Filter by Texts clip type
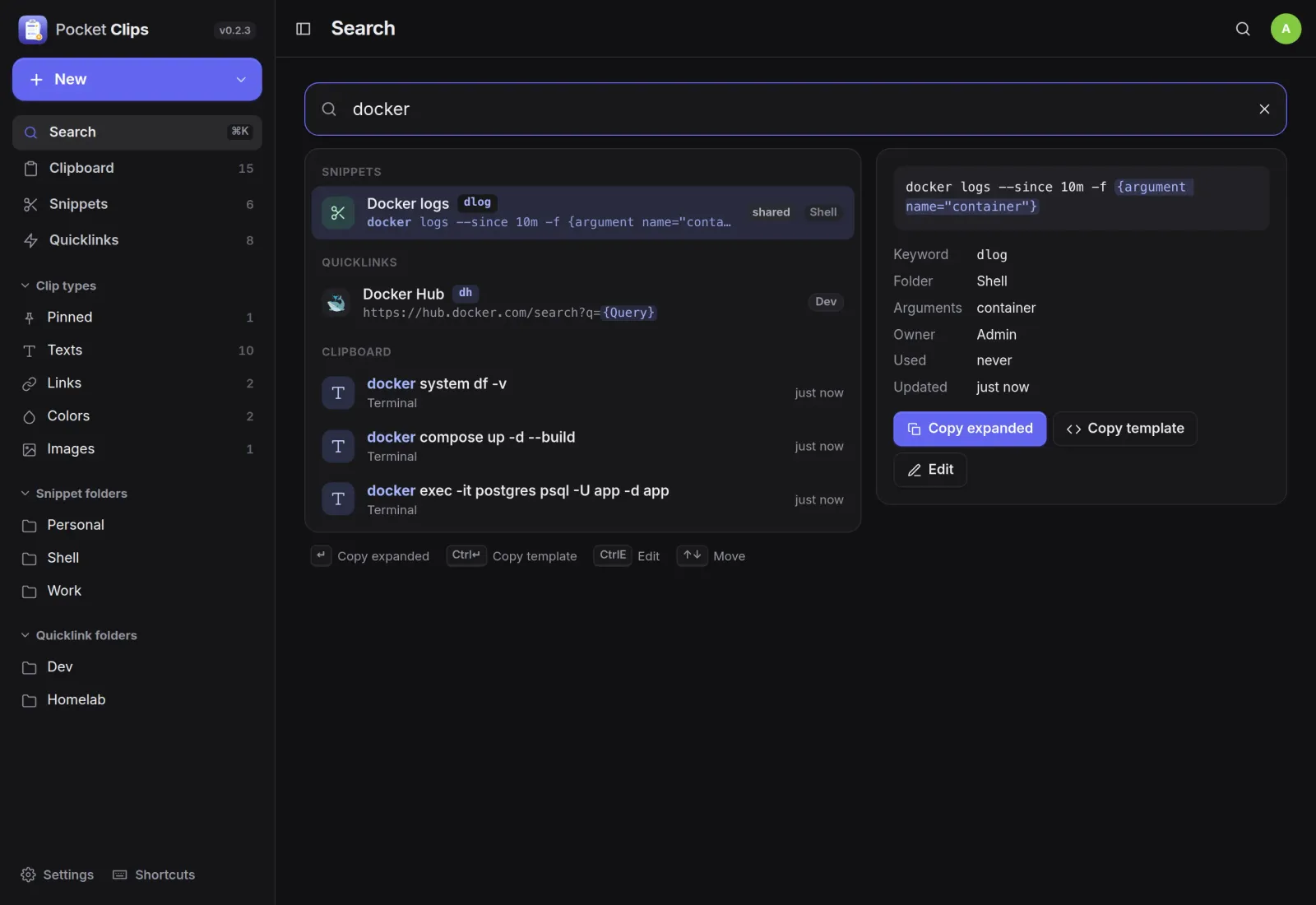 (137, 350)
